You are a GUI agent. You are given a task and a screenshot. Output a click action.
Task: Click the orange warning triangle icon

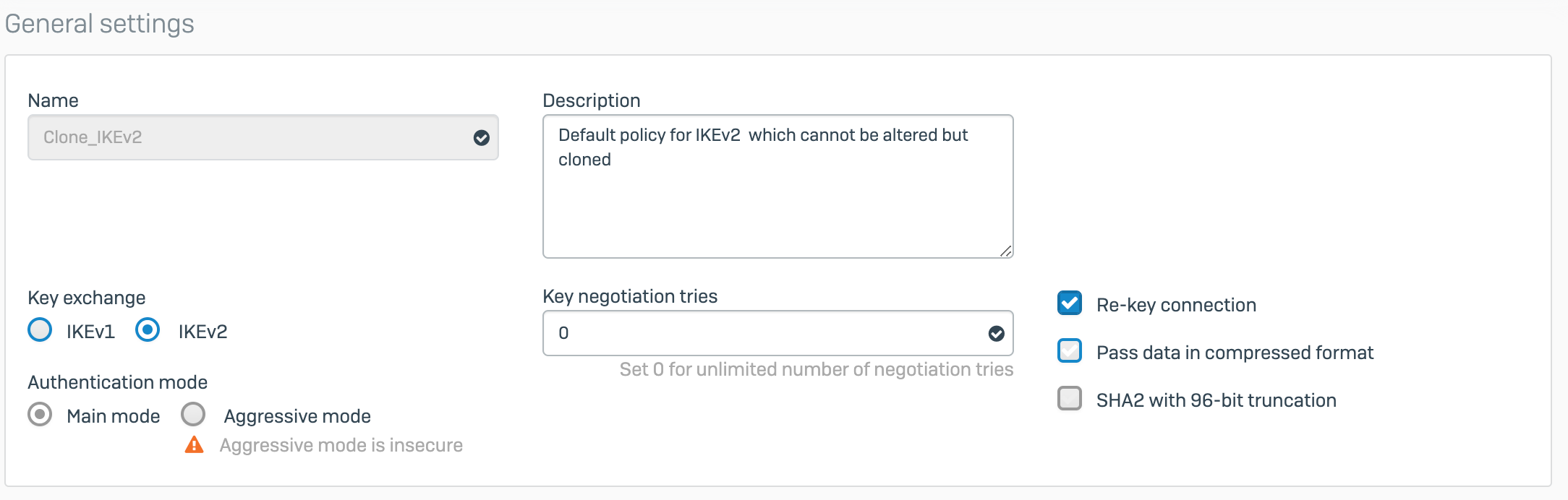[194, 445]
